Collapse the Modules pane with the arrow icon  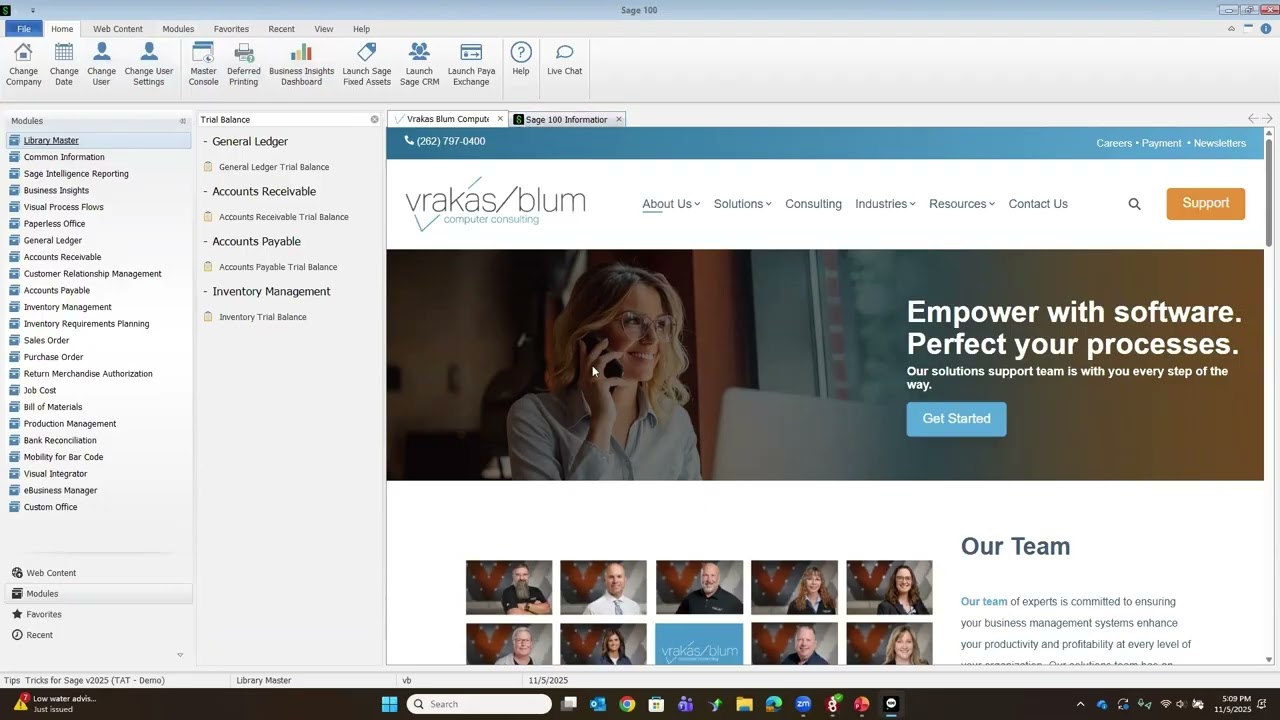182,121
